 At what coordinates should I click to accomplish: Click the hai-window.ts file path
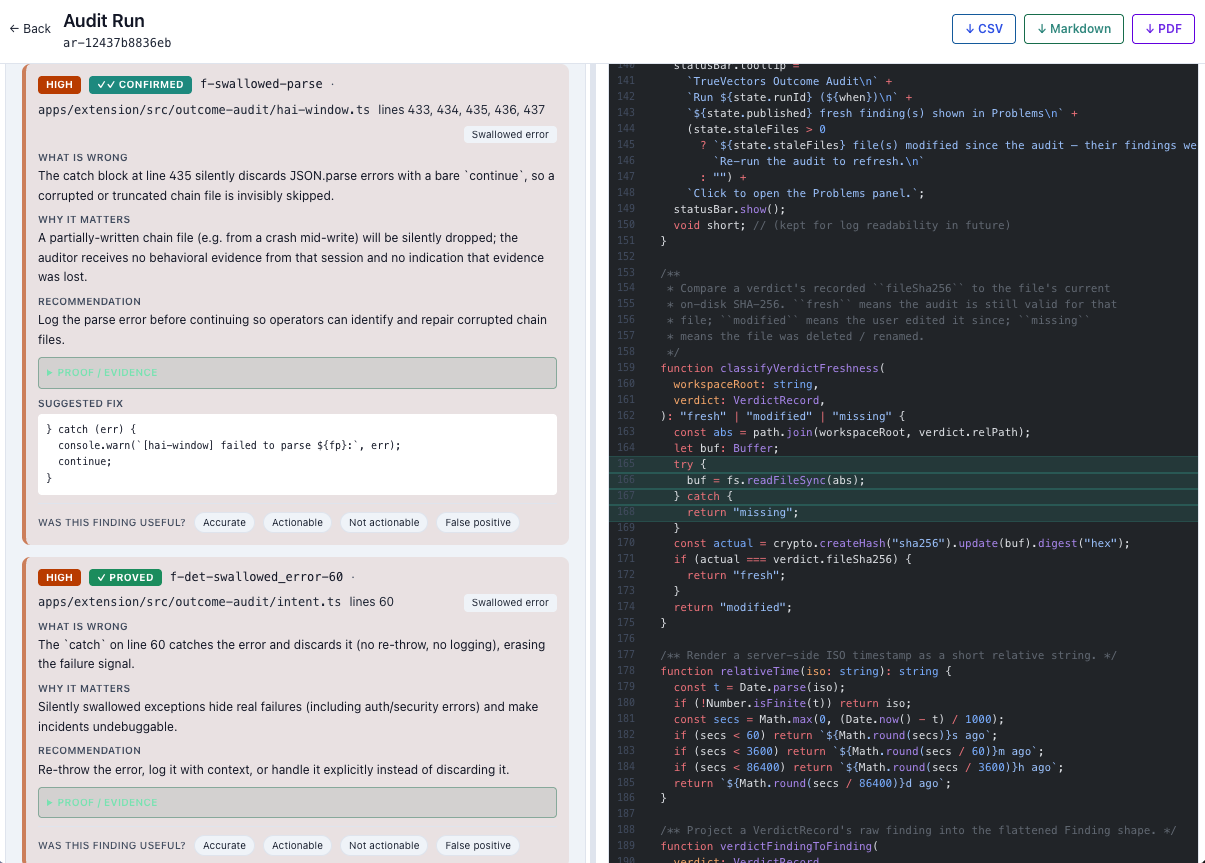204,109
